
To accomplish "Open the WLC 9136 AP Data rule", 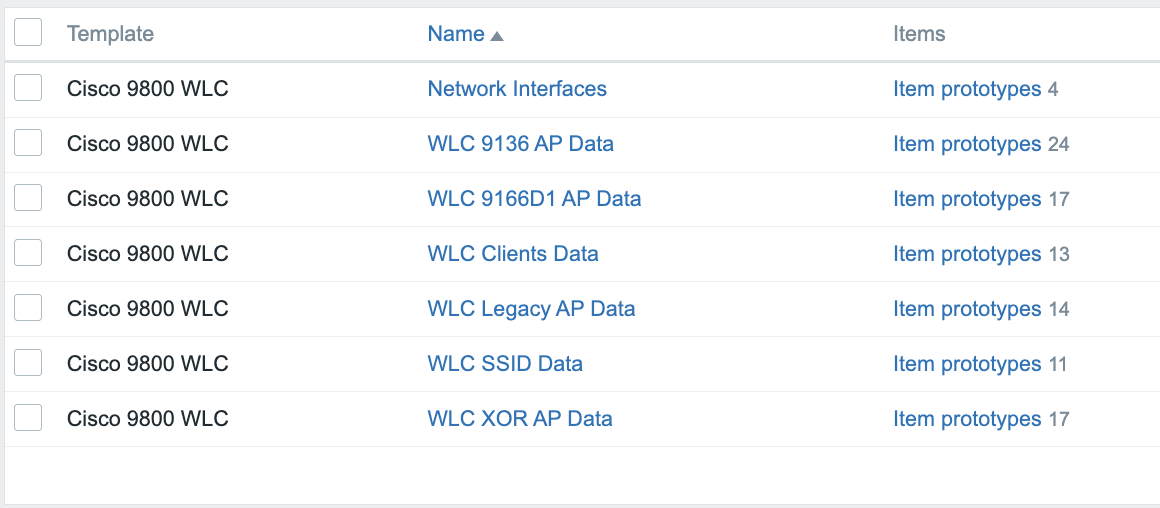I will (x=520, y=144).
